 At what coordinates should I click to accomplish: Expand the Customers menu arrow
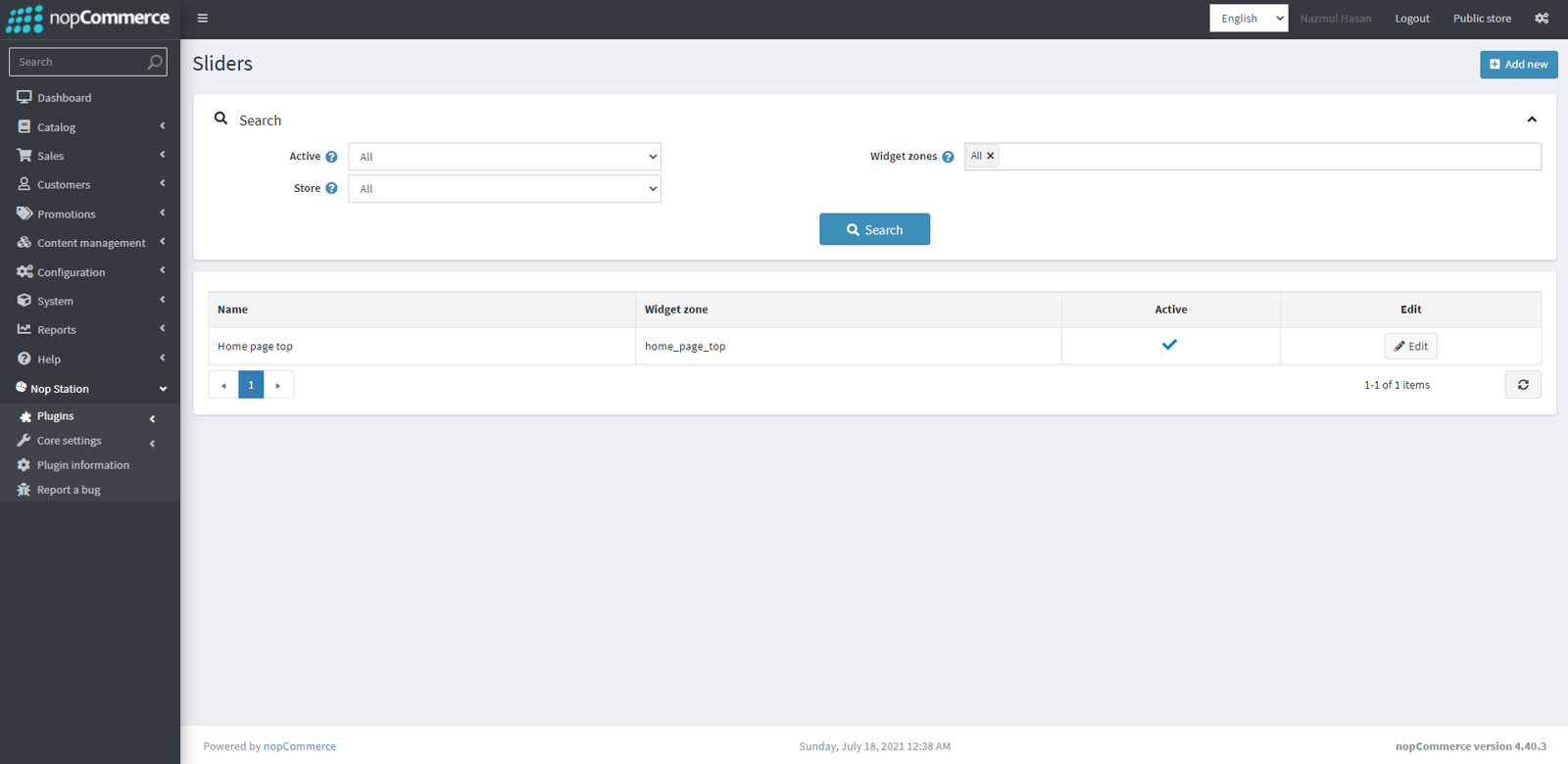click(x=163, y=183)
